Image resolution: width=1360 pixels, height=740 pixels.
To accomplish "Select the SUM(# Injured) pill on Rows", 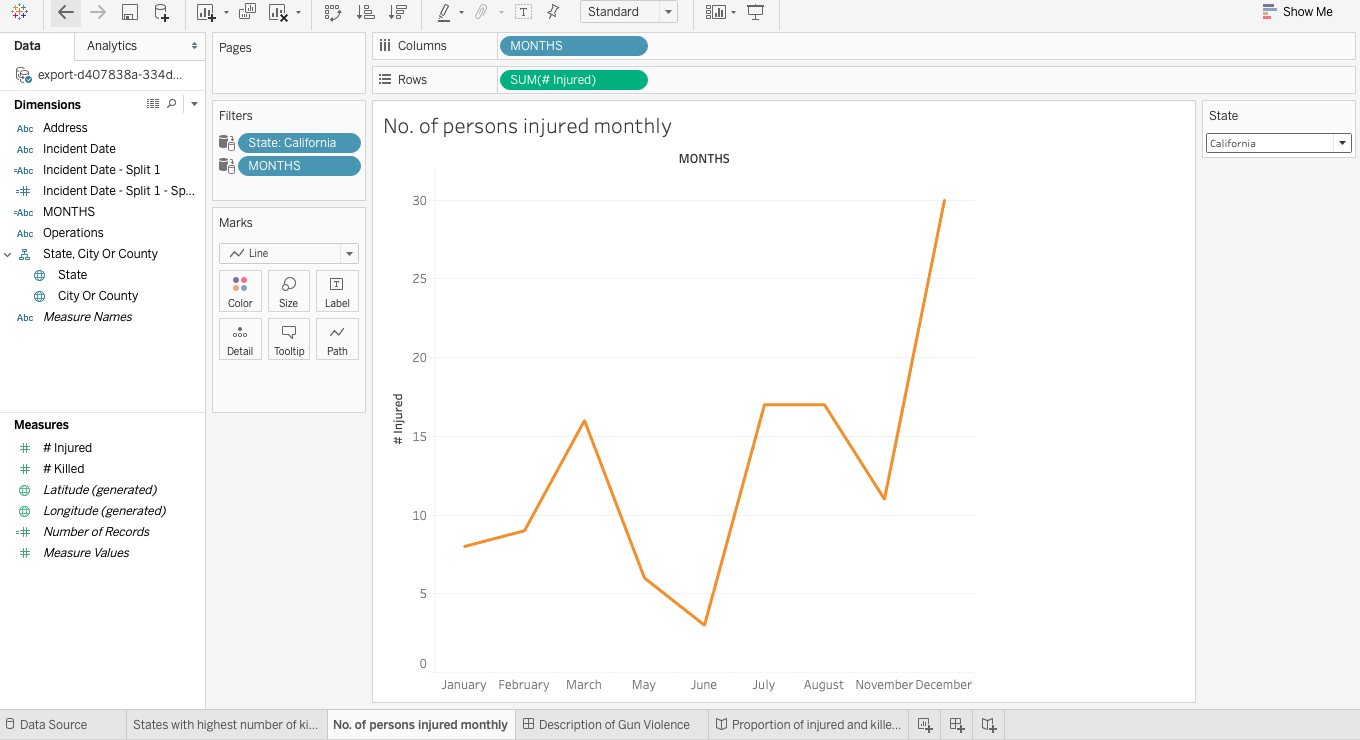I will coord(573,79).
